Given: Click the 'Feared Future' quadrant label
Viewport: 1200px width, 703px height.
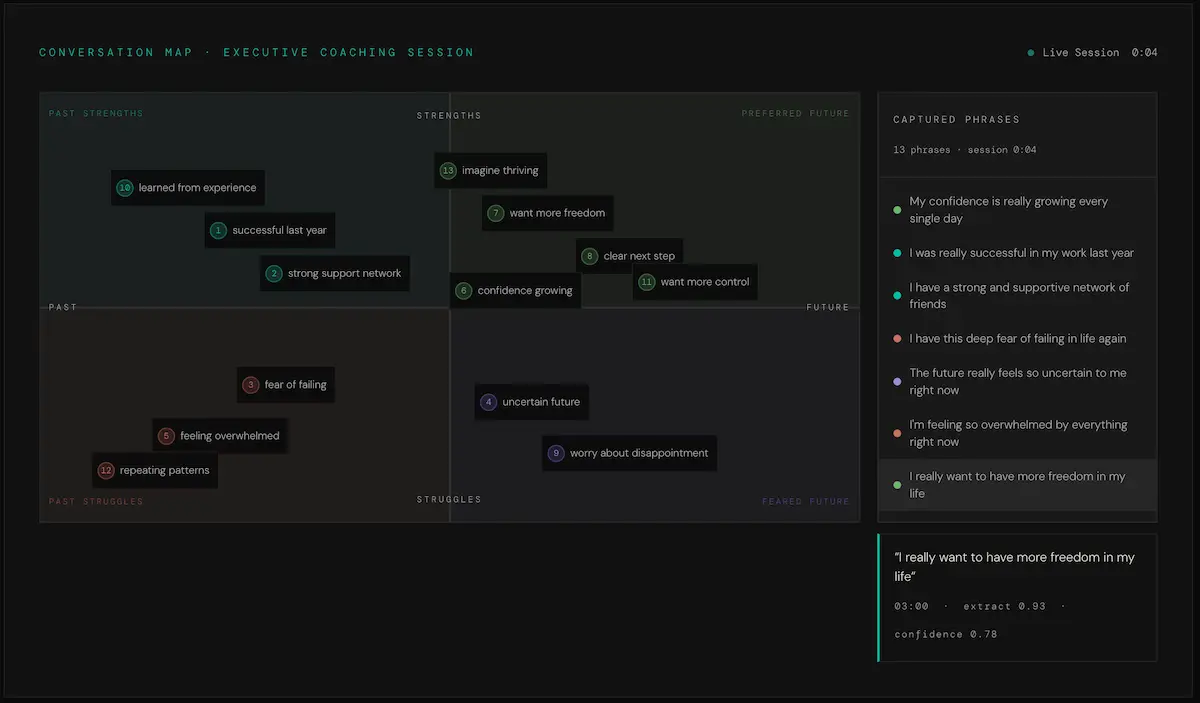Looking at the screenshot, I should (x=806, y=502).
